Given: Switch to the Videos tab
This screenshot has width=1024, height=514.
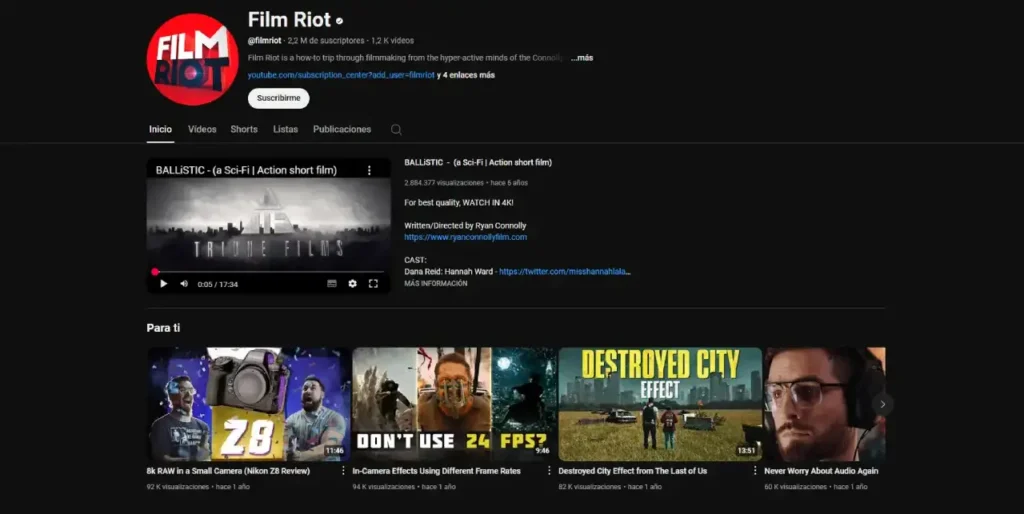Looking at the screenshot, I should (x=202, y=129).
